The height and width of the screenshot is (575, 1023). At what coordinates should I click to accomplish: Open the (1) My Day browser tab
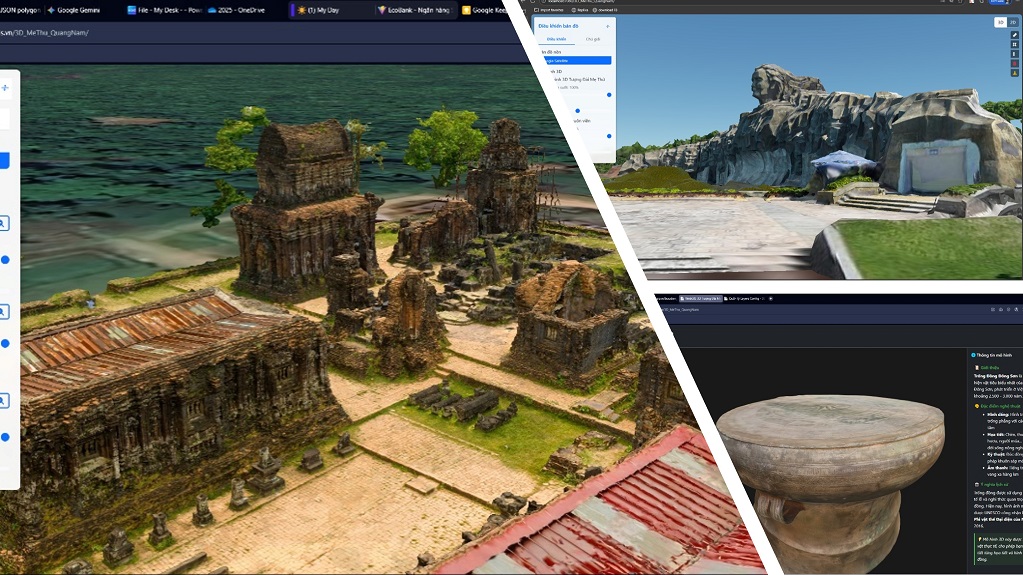click(319, 10)
